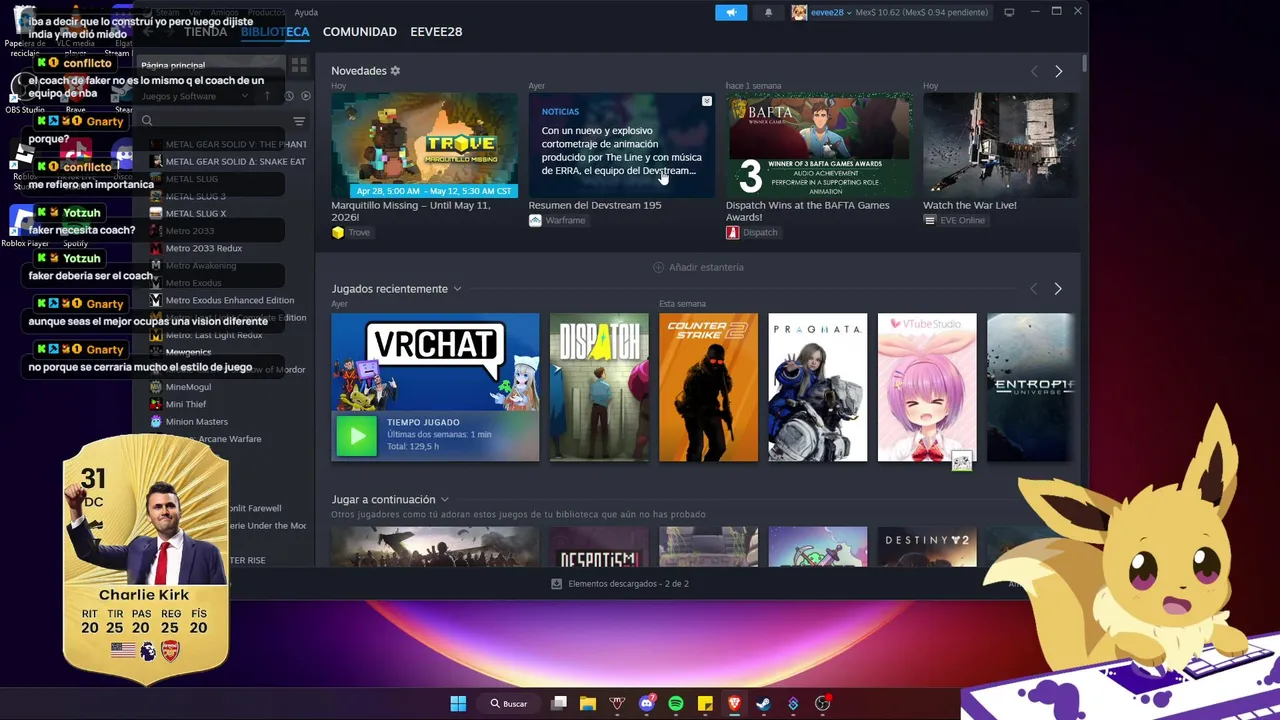The width and height of the screenshot is (1280, 720).
Task: Click the downloads icon in the bottom bar
Action: 557,583
